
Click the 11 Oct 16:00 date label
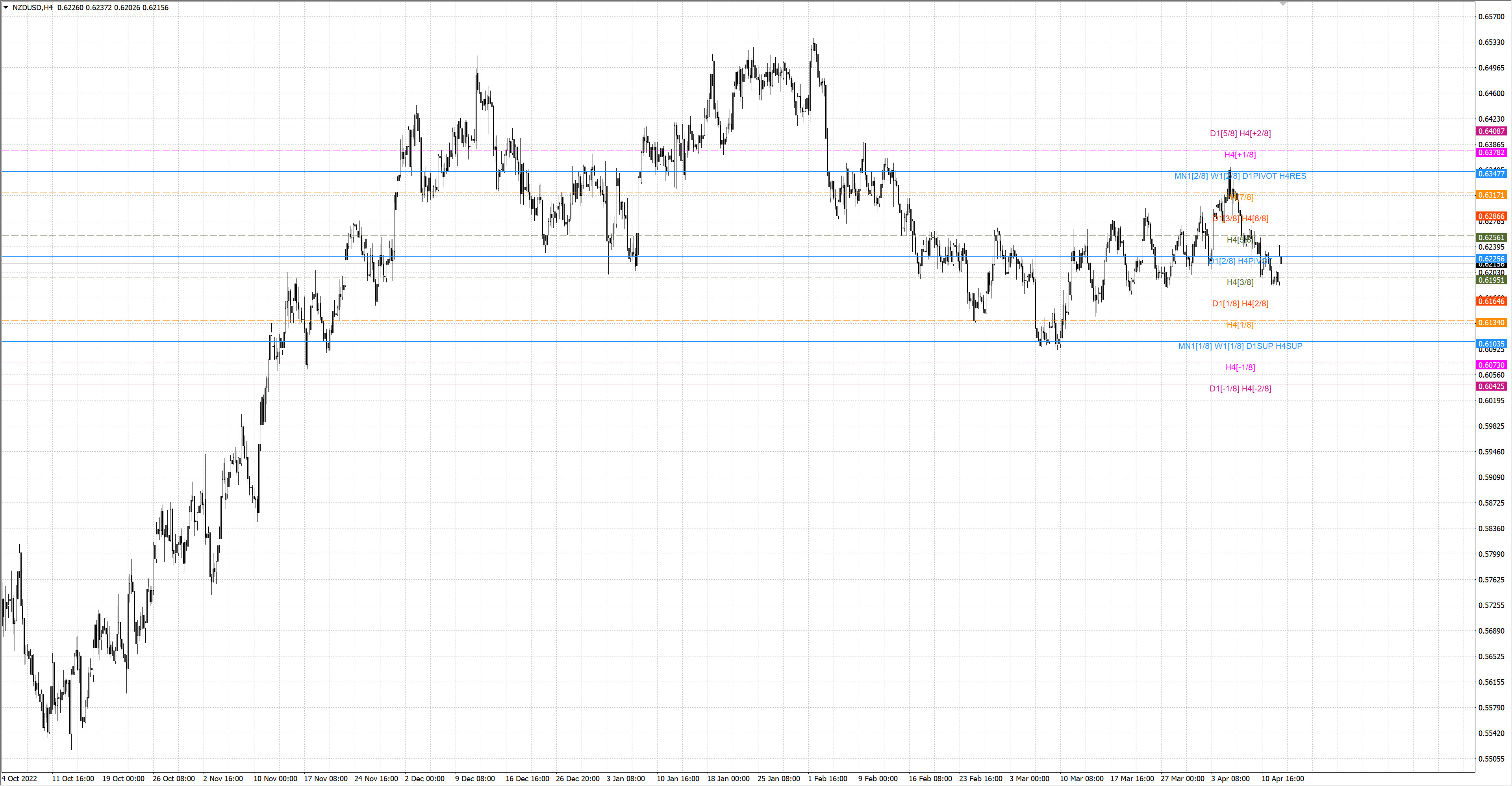[x=73, y=779]
